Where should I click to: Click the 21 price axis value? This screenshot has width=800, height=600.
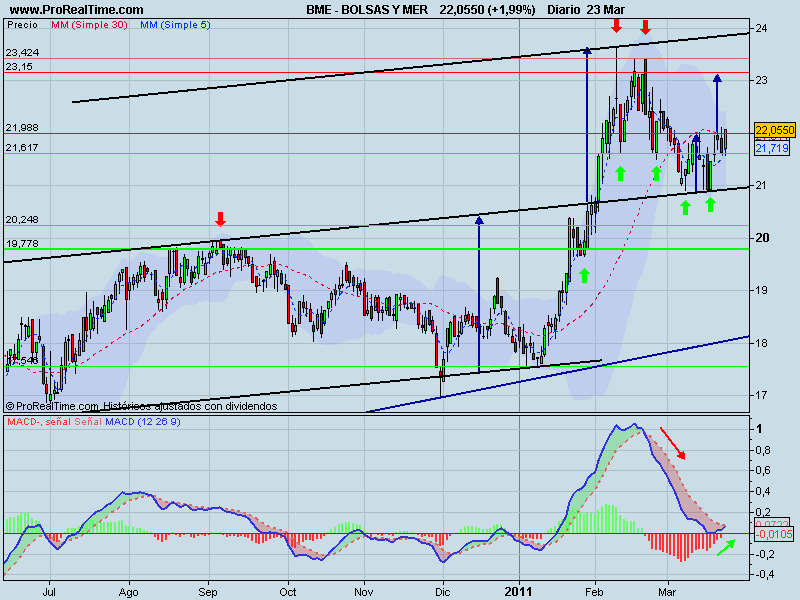[x=761, y=185]
